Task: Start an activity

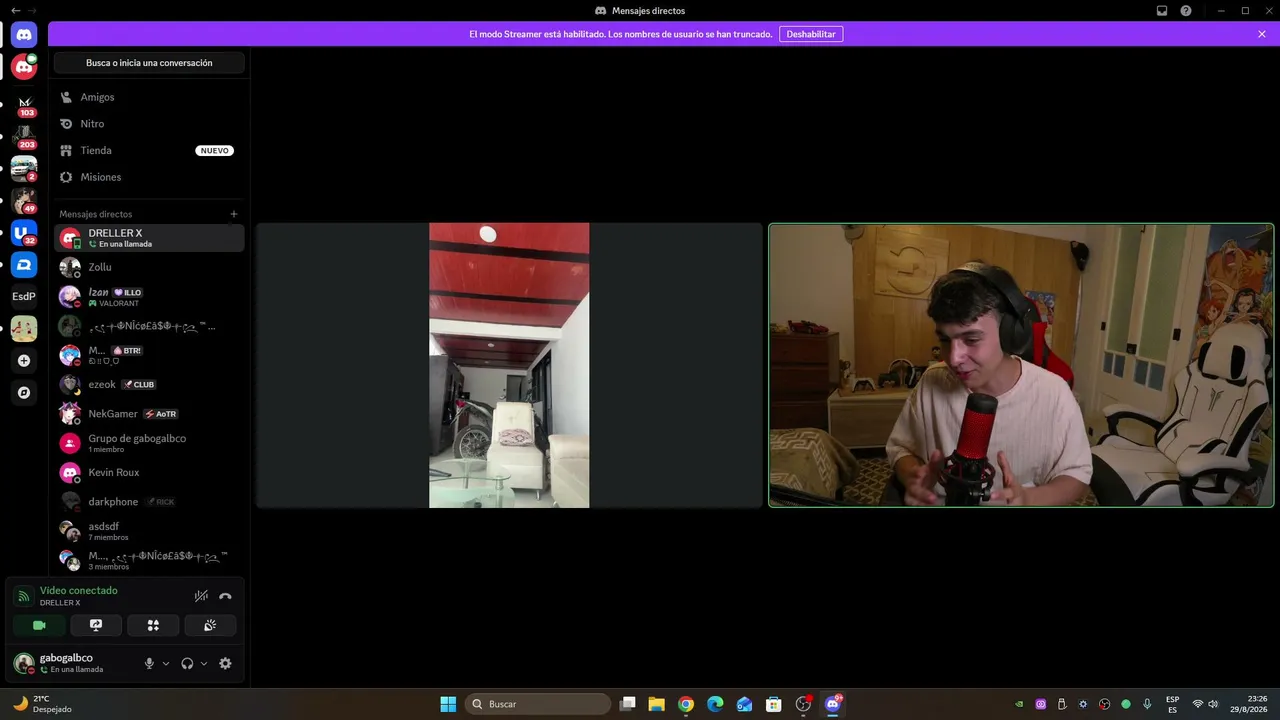Action: pyautogui.click(x=153, y=625)
